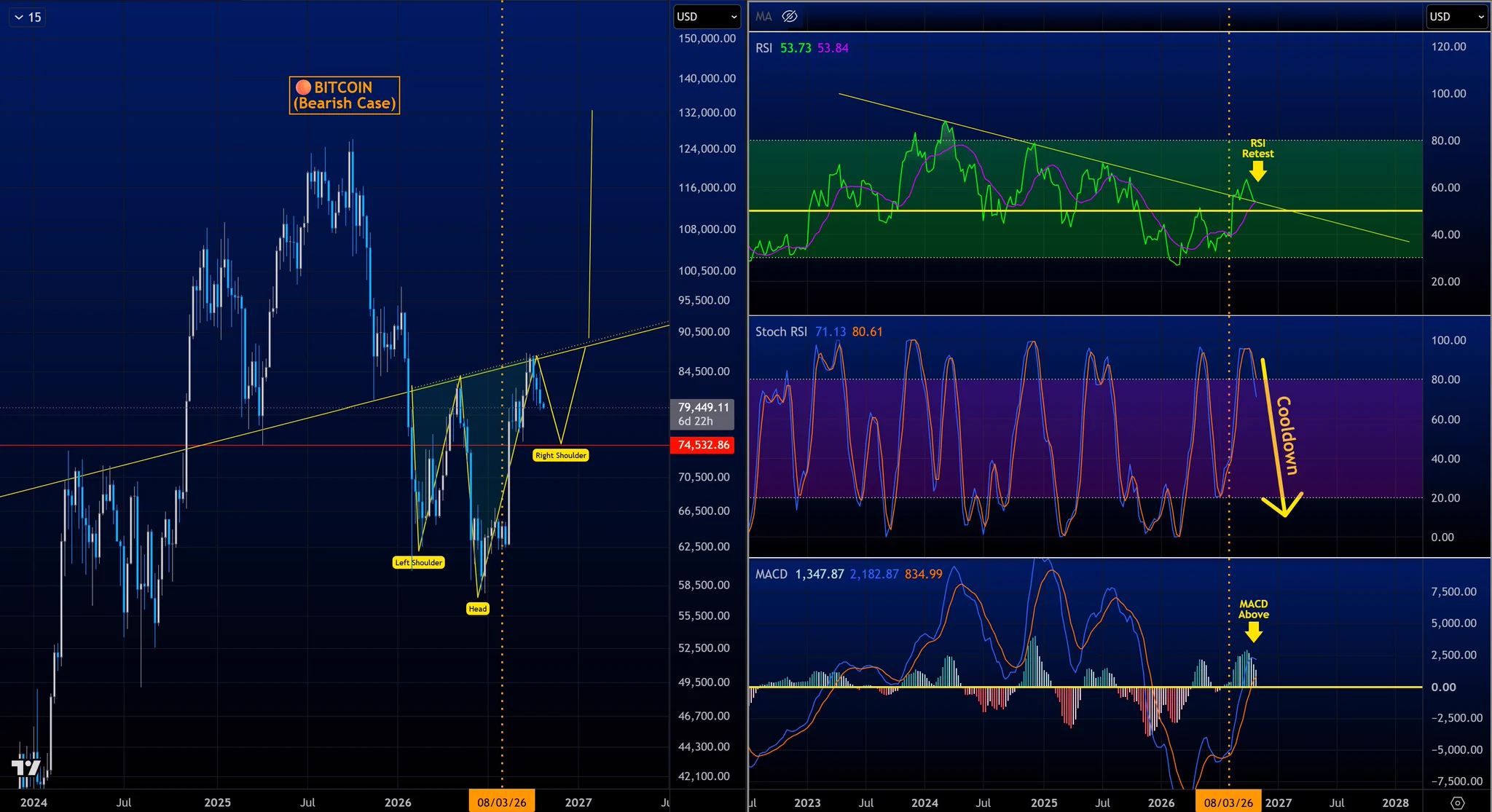Screen dimensions: 1492x812
Task: Click Stoch RSI K value 71.13
Action: point(831,332)
